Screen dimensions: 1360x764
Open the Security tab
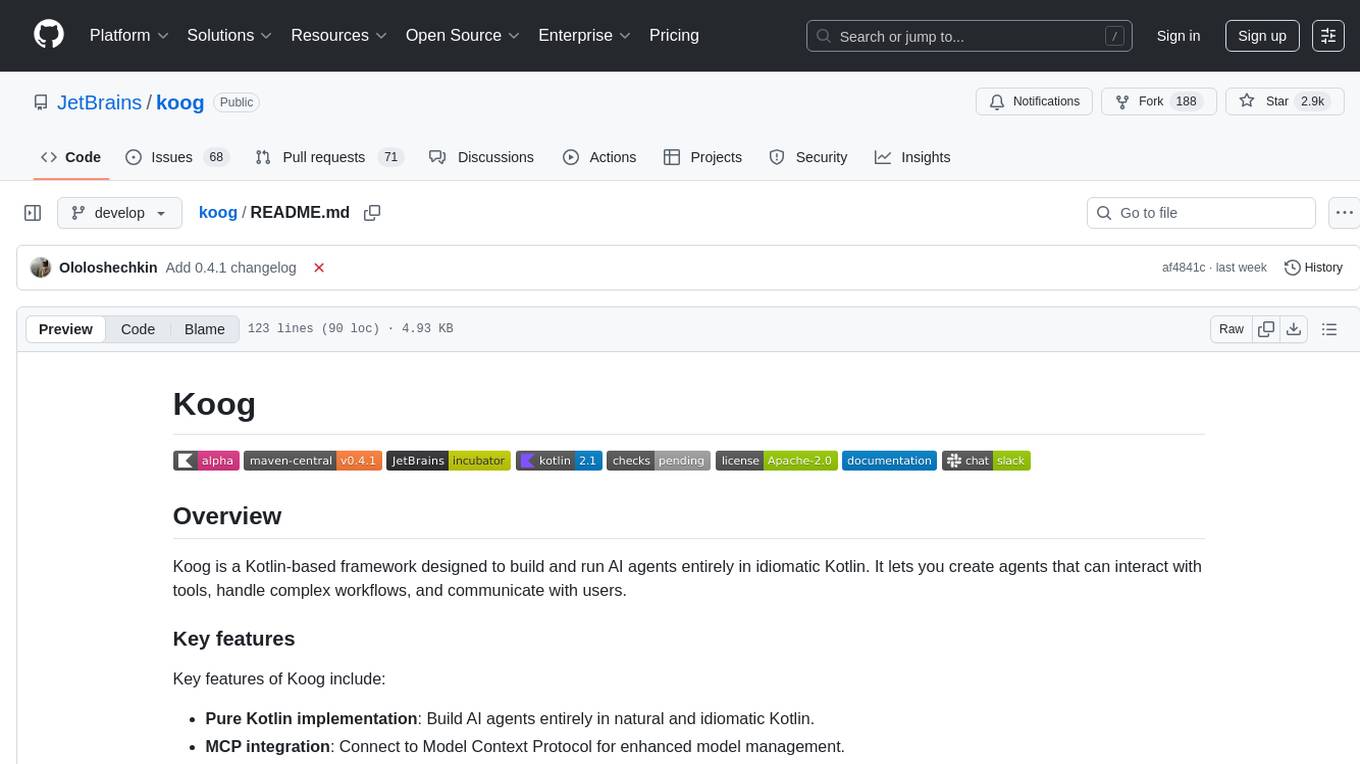(808, 157)
